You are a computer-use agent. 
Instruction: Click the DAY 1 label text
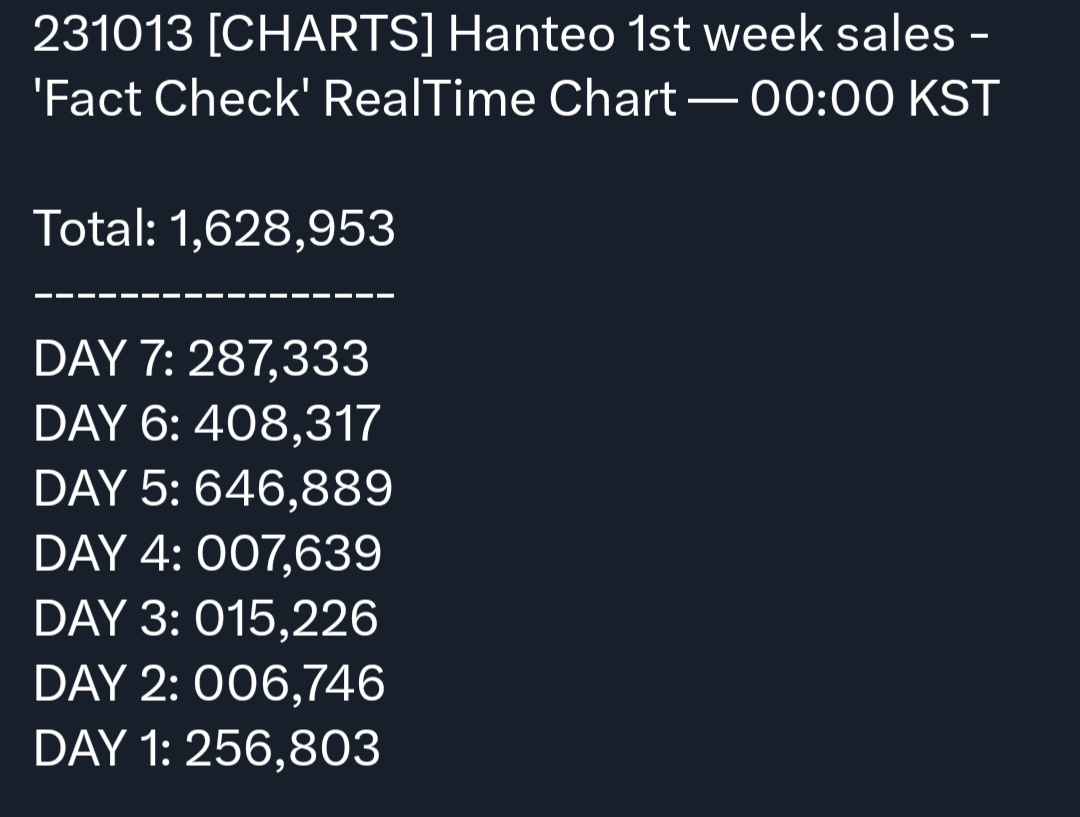pyautogui.click(x=102, y=748)
